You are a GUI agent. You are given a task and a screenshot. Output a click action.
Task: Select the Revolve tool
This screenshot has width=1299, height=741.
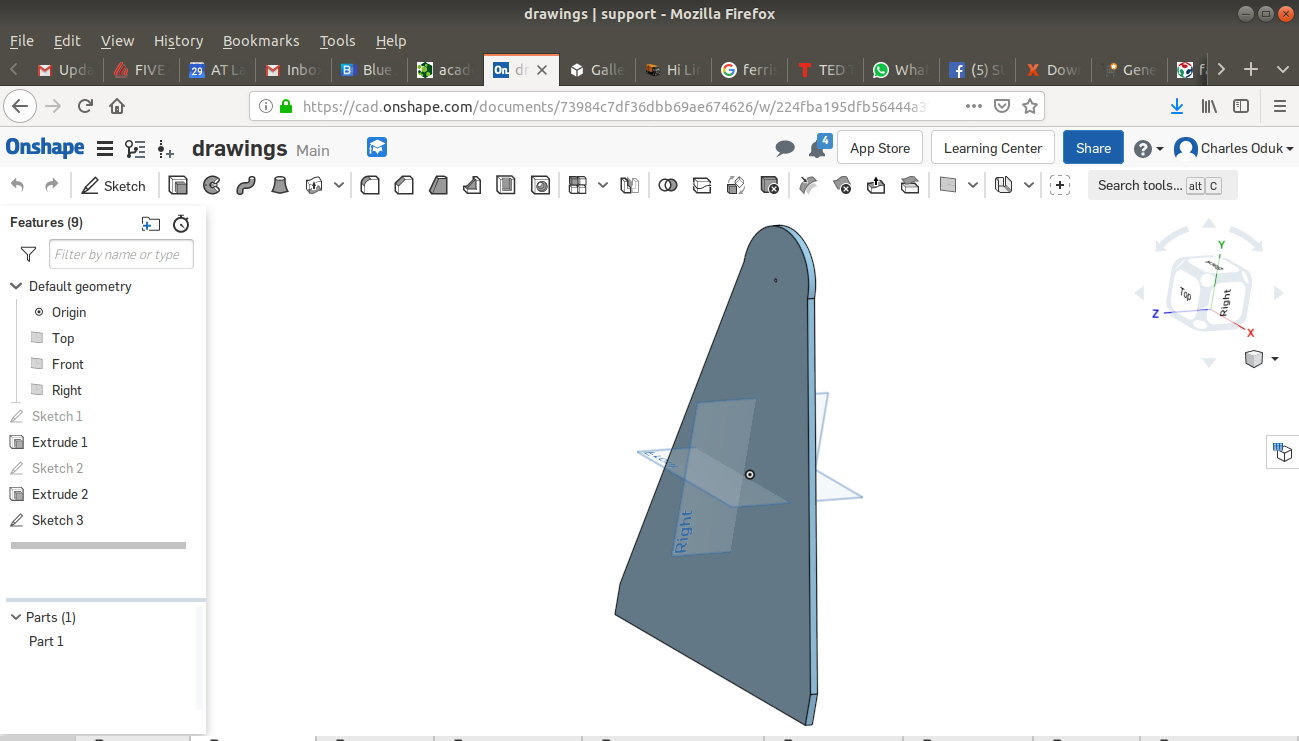click(212, 185)
